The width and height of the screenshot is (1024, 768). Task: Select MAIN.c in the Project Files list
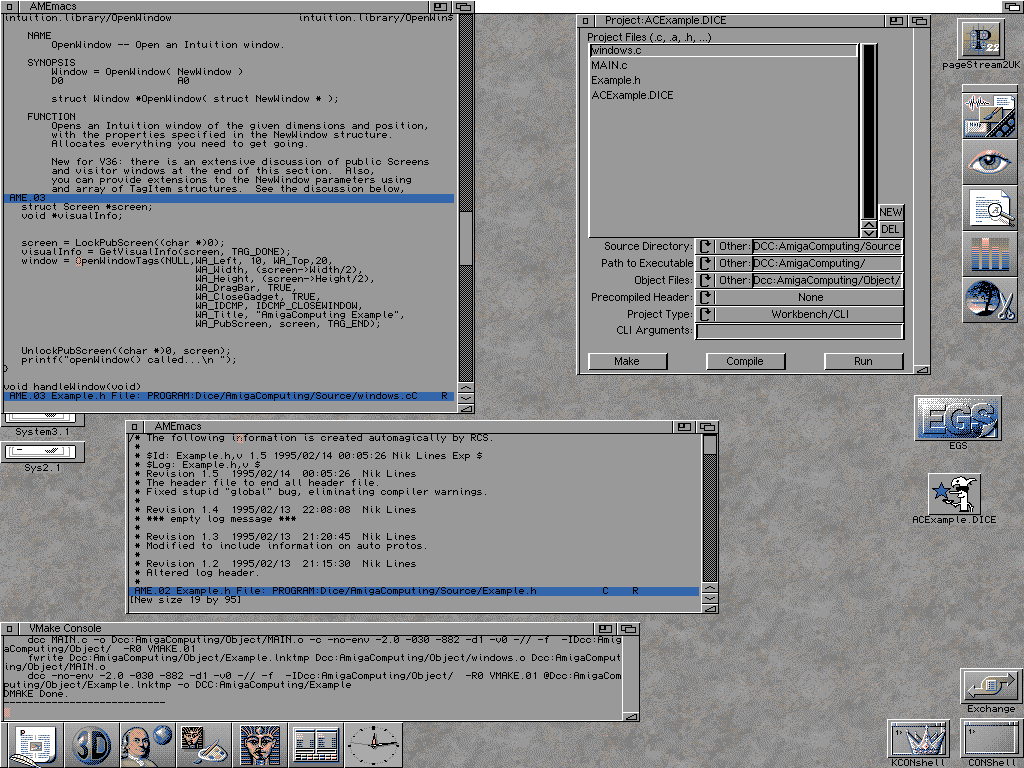pyautogui.click(x=723, y=65)
